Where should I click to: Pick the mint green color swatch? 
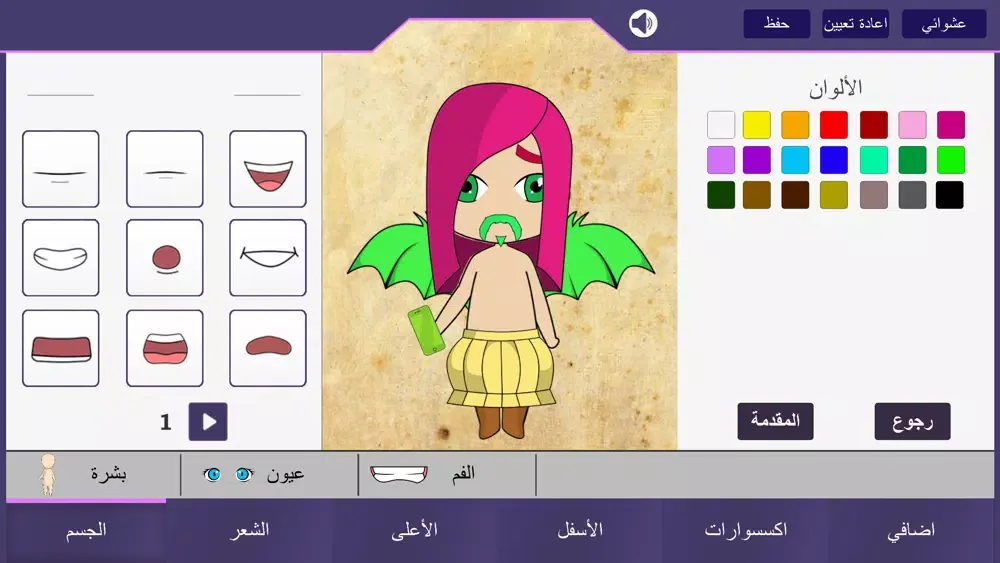(x=874, y=160)
